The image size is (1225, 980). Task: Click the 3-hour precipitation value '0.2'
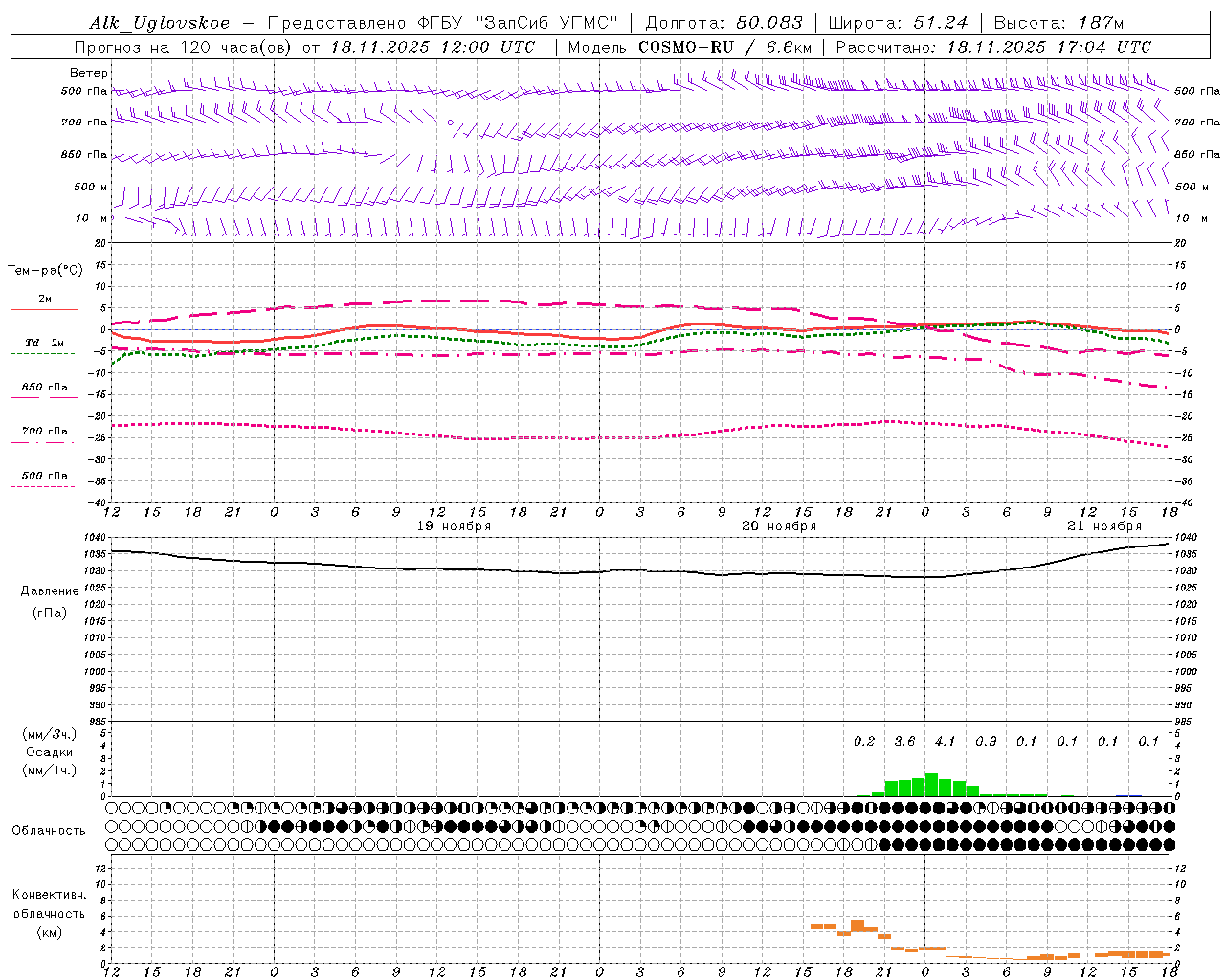[x=863, y=742]
